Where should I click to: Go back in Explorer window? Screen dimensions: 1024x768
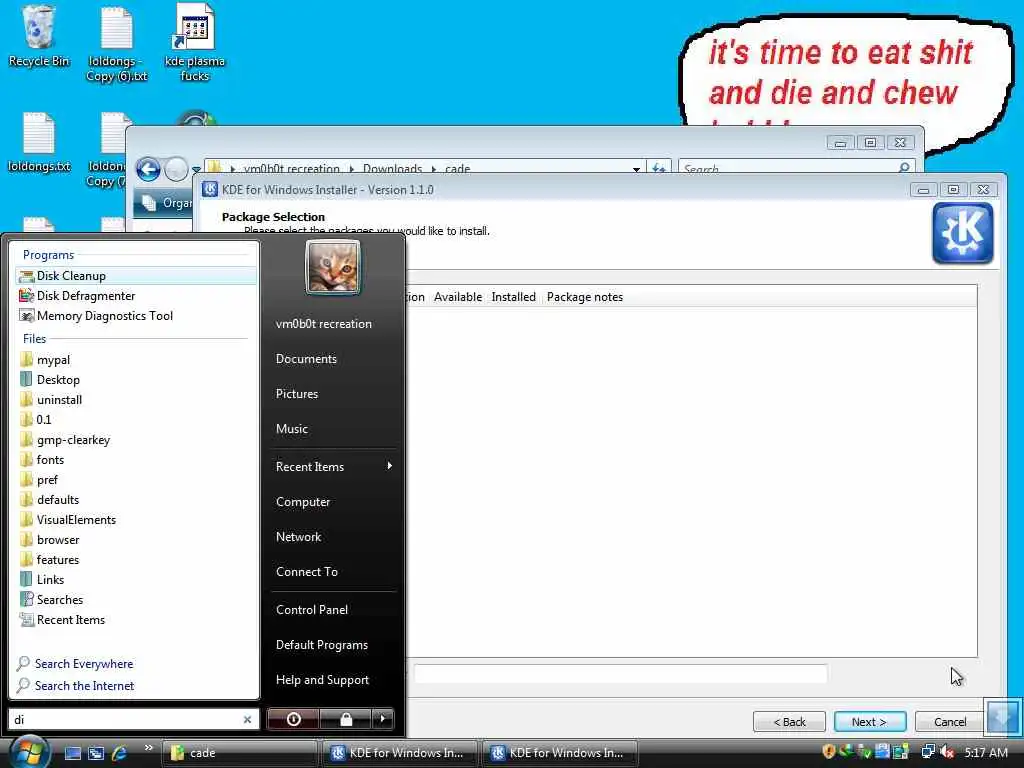148,170
